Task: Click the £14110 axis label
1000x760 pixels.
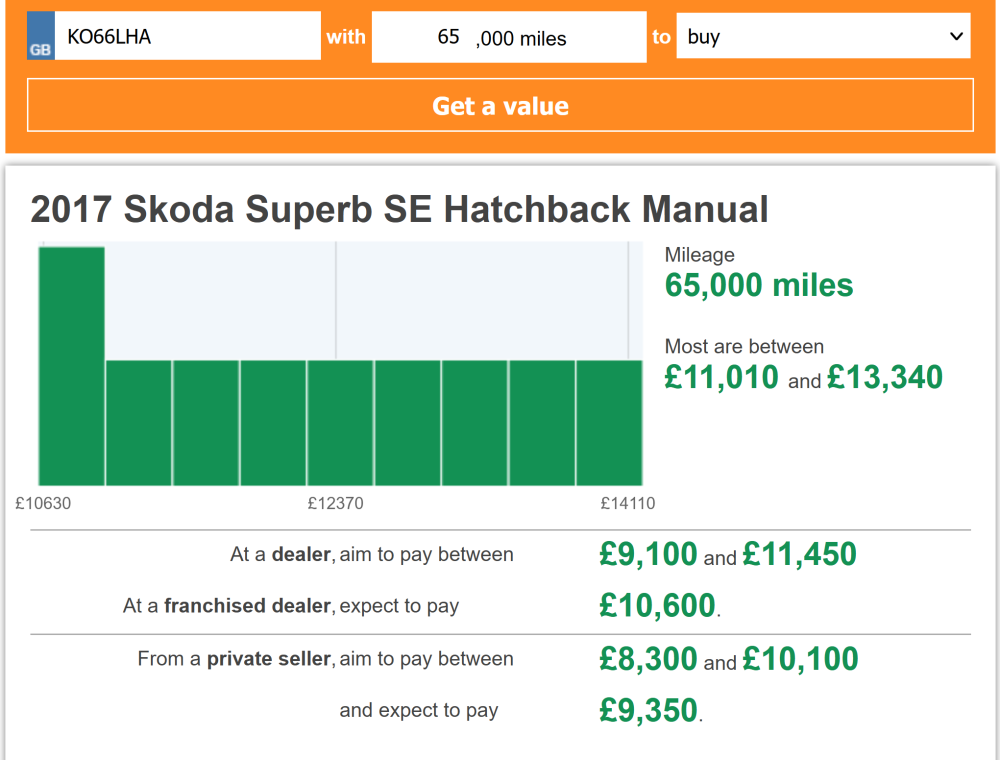Action: pyautogui.click(x=628, y=504)
